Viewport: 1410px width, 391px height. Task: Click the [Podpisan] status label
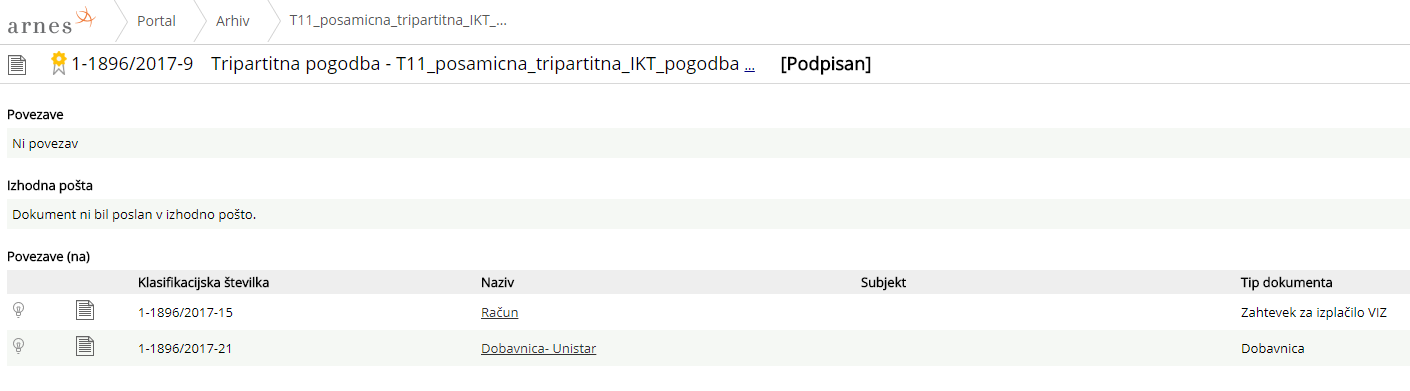[x=825, y=64]
